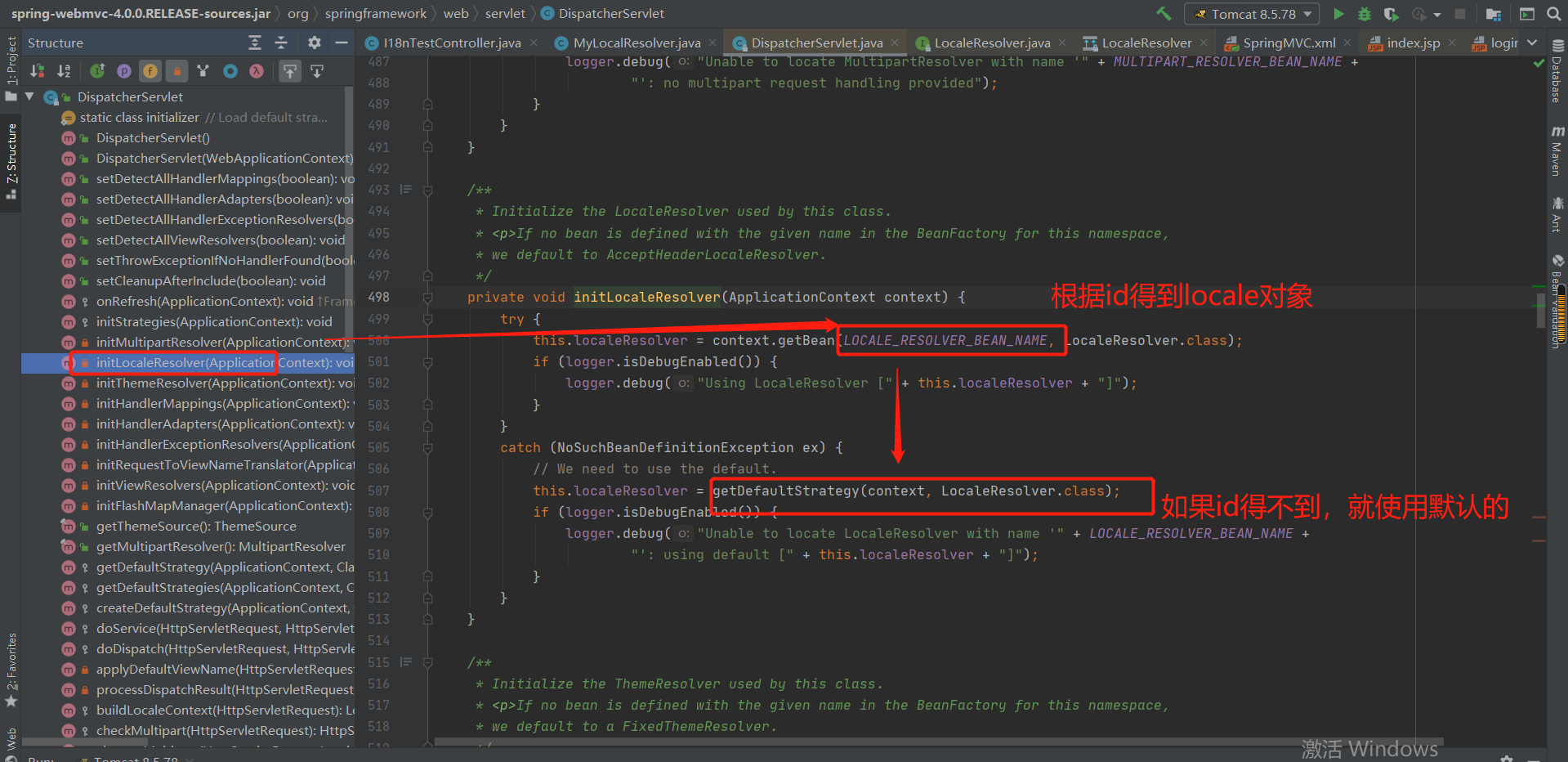Open the 2: Favorites tool window
This screenshot has height=762, width=1568.
(x=11, y=670)
